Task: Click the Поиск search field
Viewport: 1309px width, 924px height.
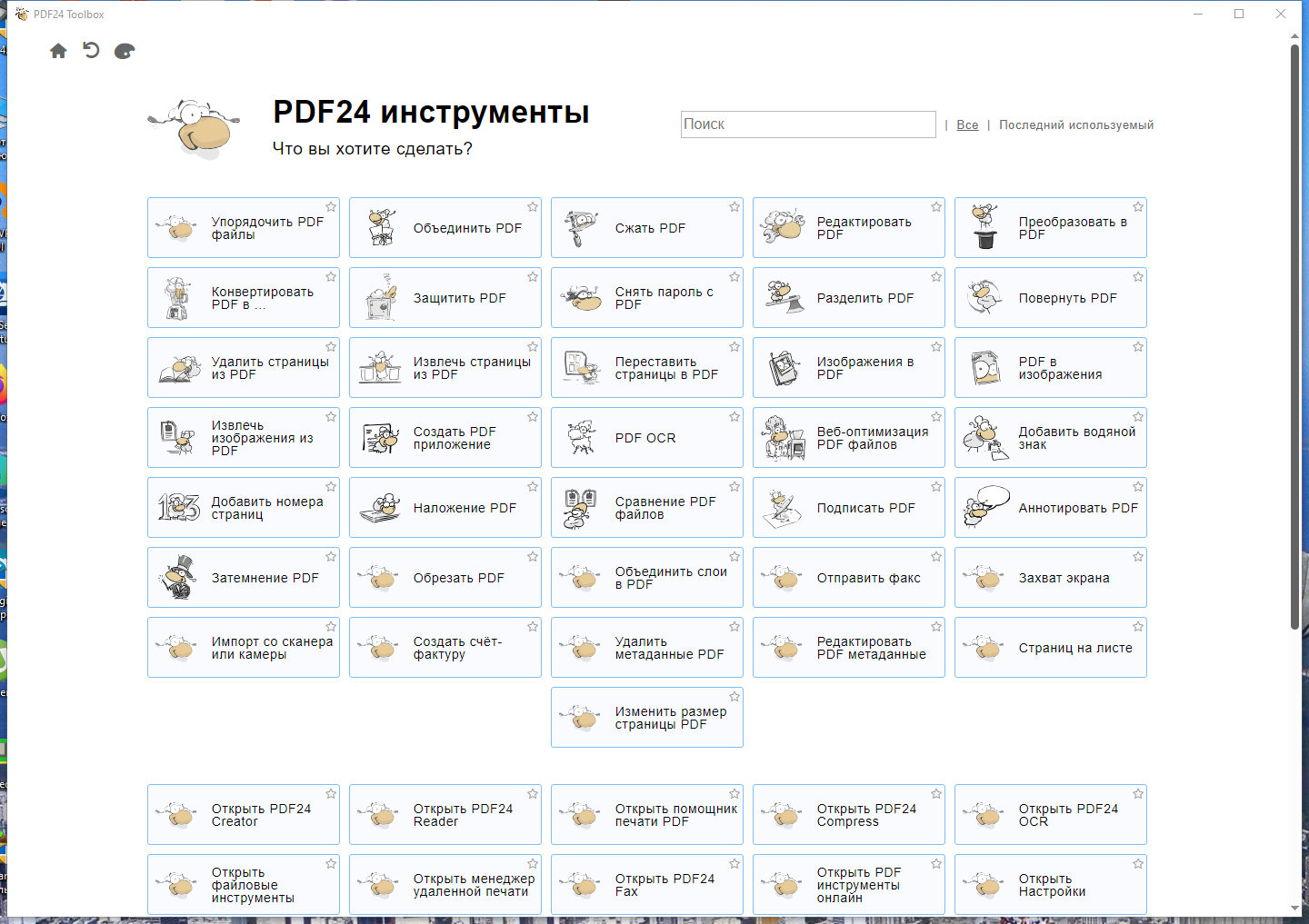Action: 808,124
